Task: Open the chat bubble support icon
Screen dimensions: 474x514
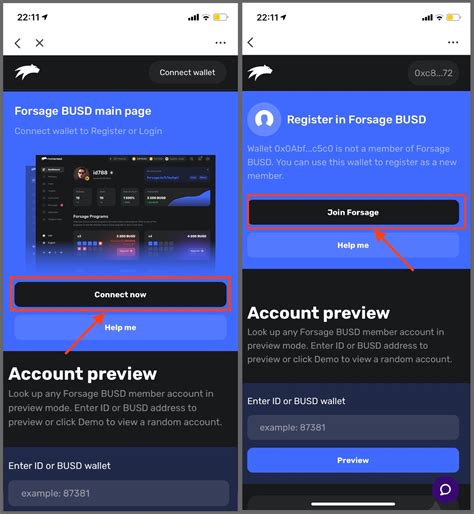Action: (445, 490)
